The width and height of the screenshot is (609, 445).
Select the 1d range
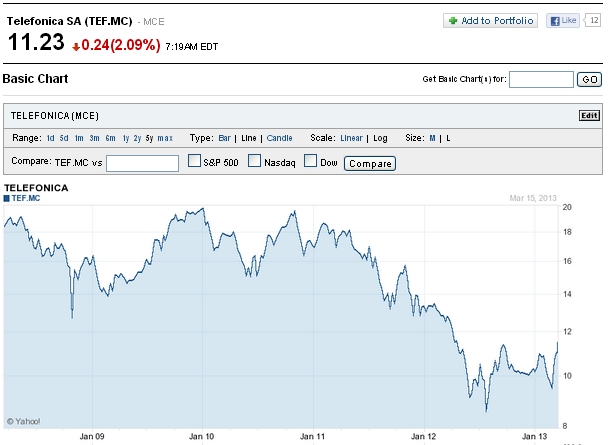[x=50, y=138]
